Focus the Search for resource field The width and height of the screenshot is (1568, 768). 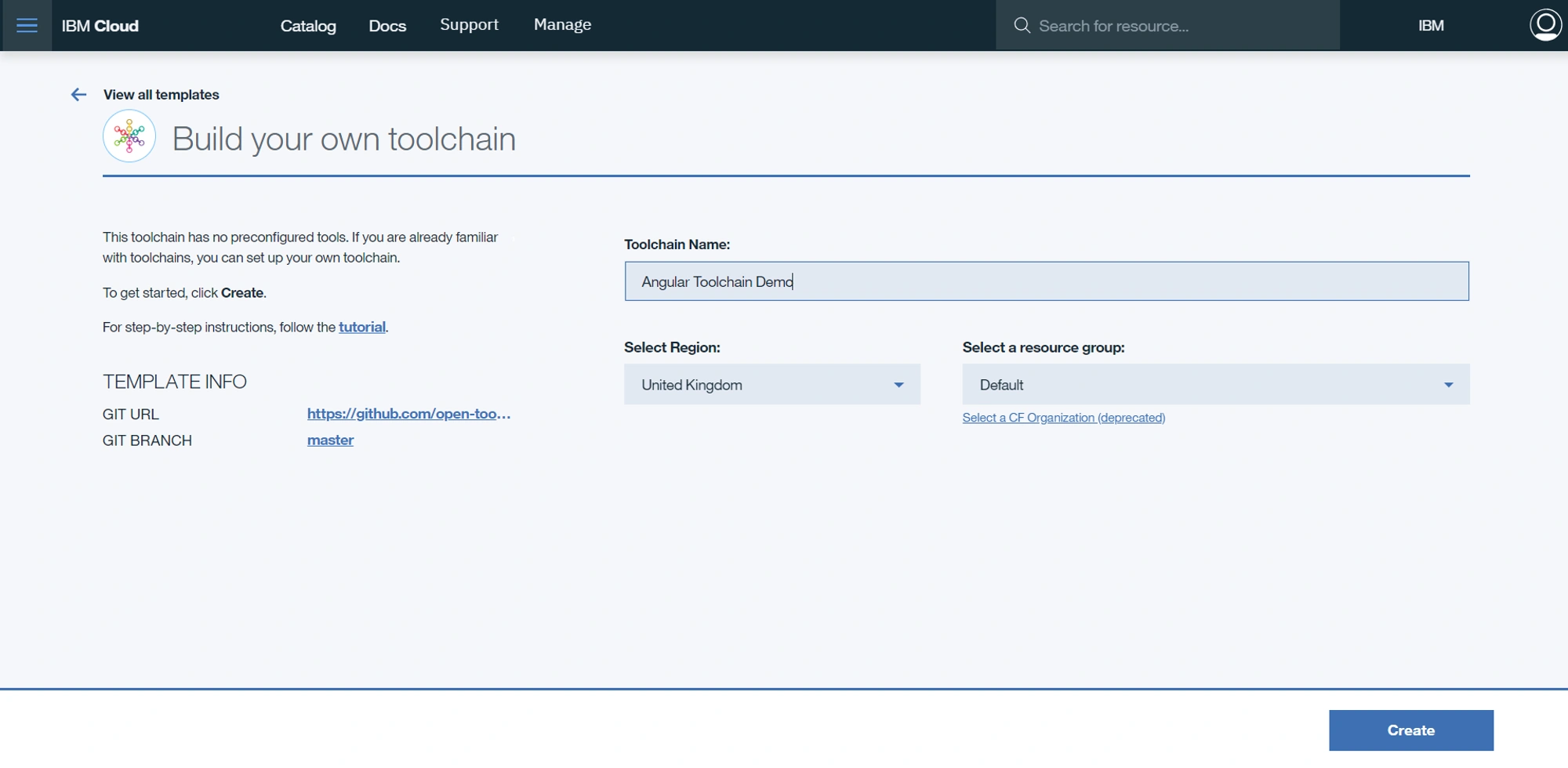pyautogui.click(x=1167, y=26)
